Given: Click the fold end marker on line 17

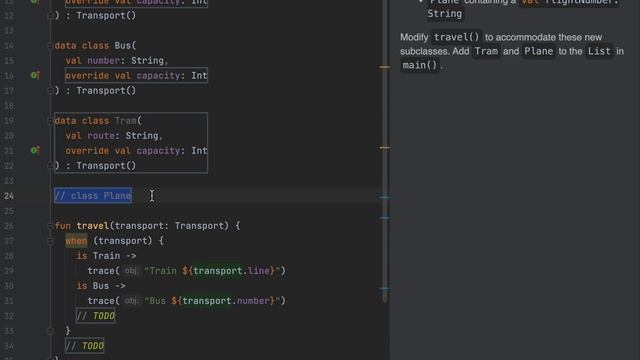Looking at the screenshot, I should (x=50, y=91).
